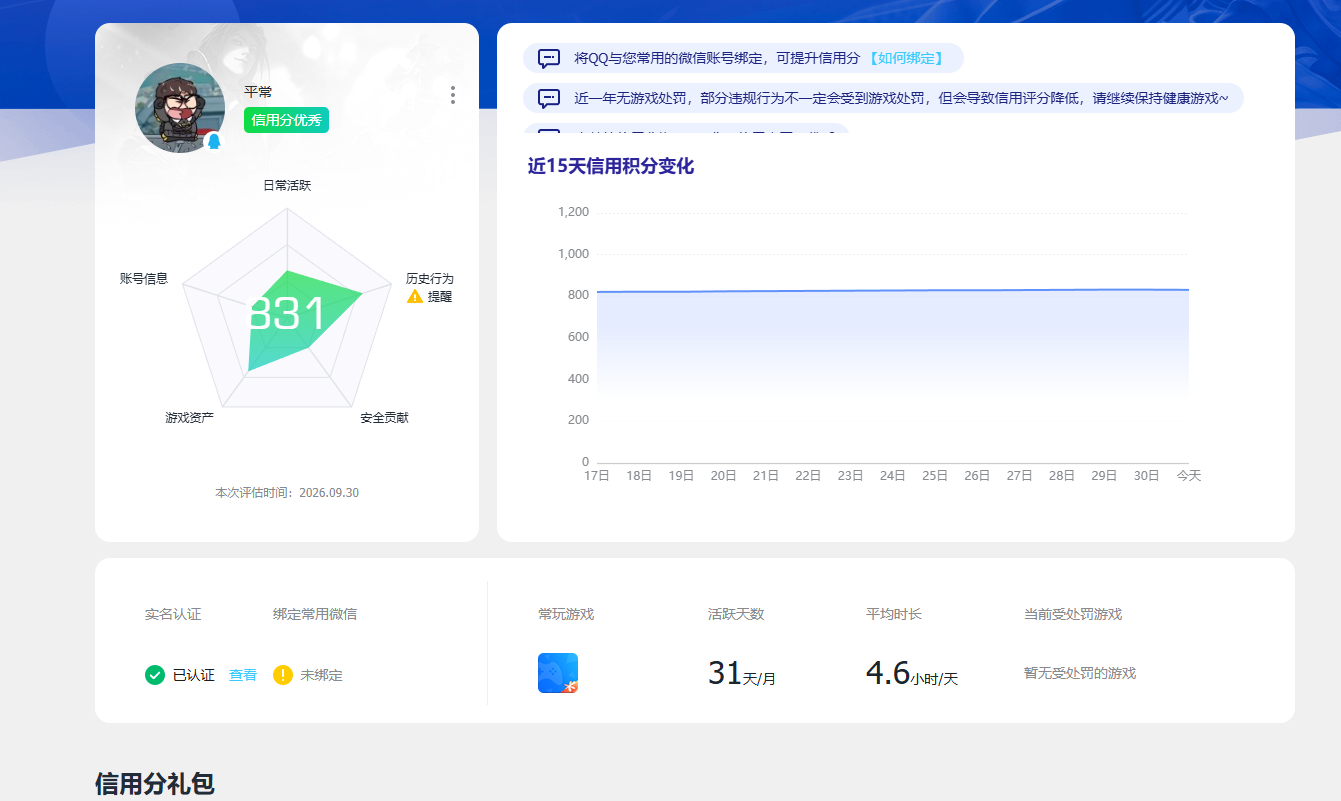Click the QQ penguin badge on avatar
This screenshot has width=1341, height=801.
(x=213, y=141)
